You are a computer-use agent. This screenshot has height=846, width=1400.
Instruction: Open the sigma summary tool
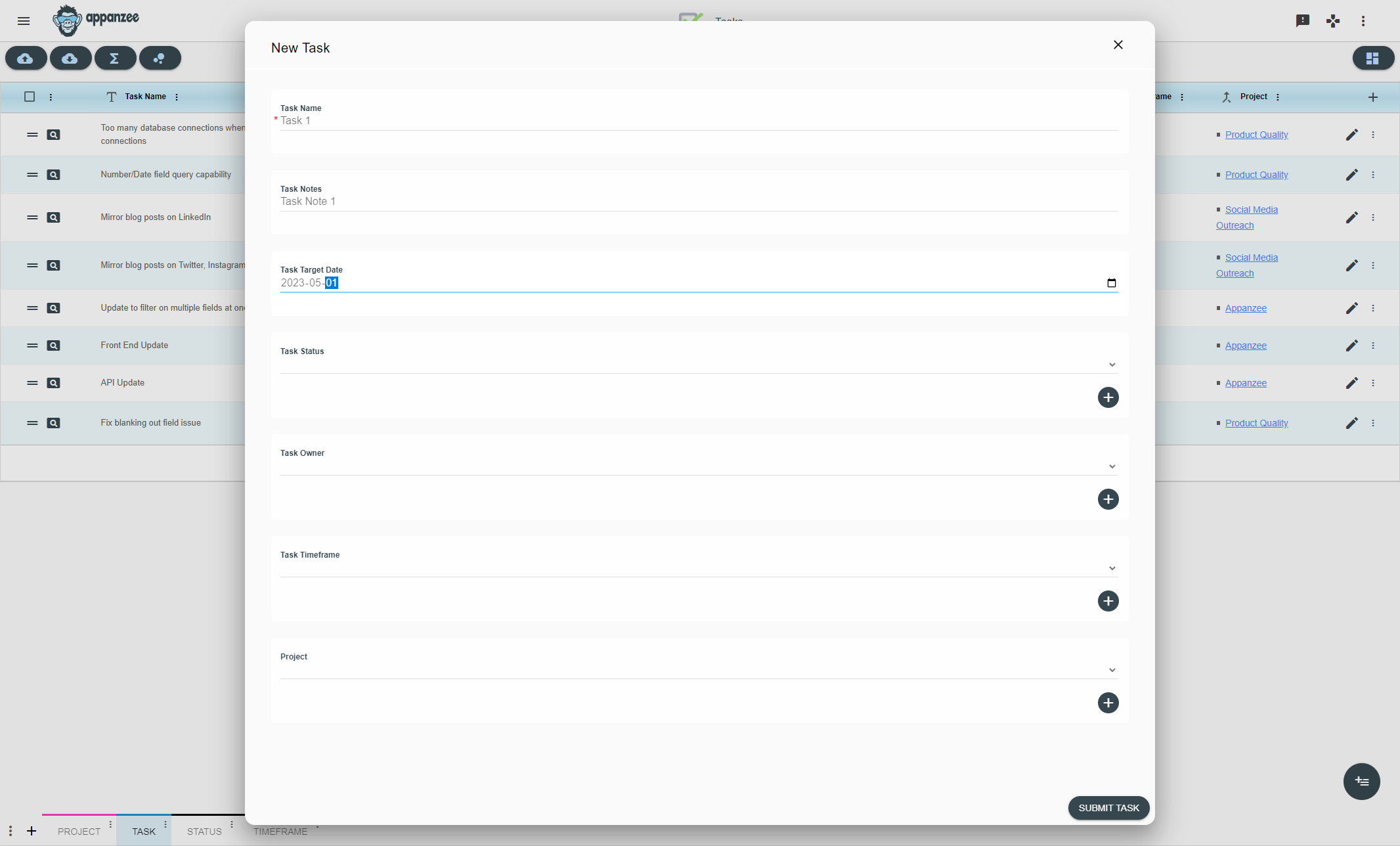pyautogui.click(x=115, y=58)
